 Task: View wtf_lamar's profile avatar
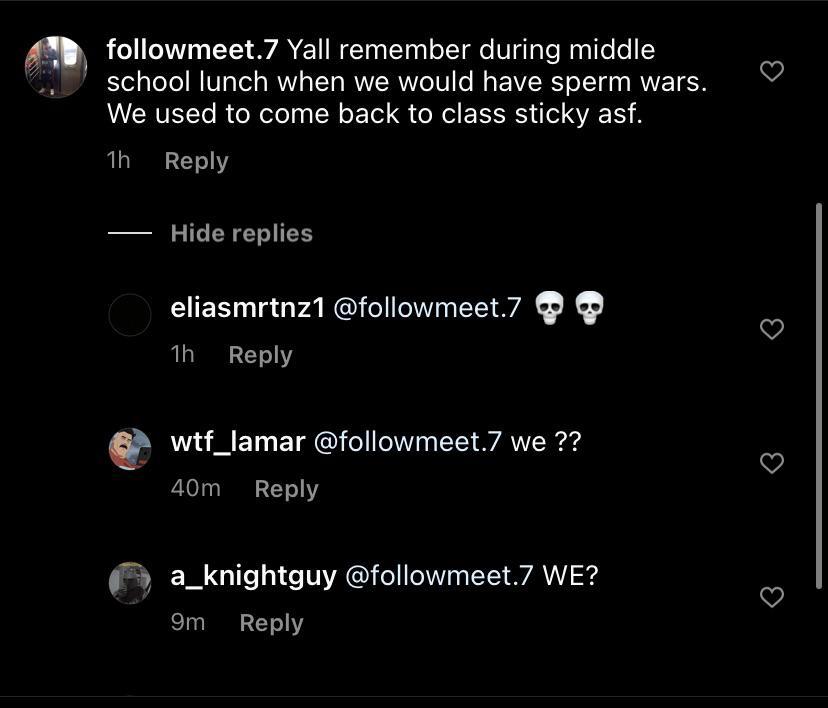129,449
